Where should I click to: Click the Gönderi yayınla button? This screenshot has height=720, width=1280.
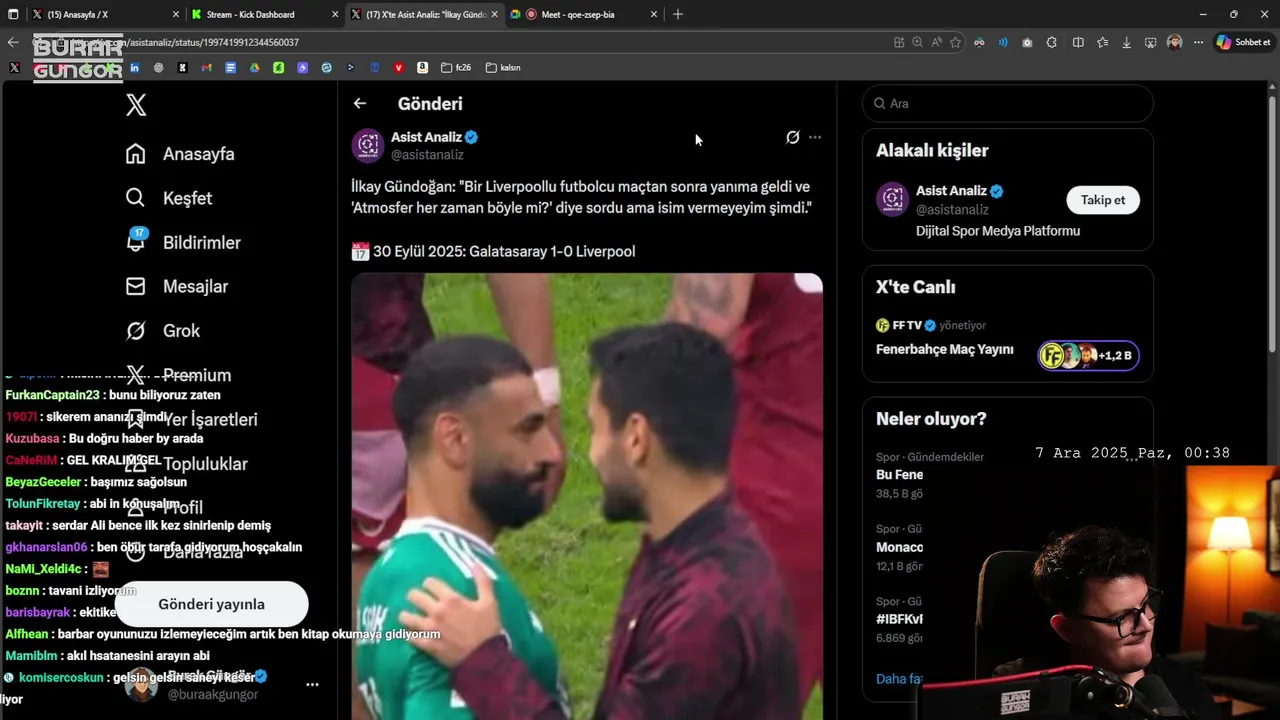coord(212,604)
